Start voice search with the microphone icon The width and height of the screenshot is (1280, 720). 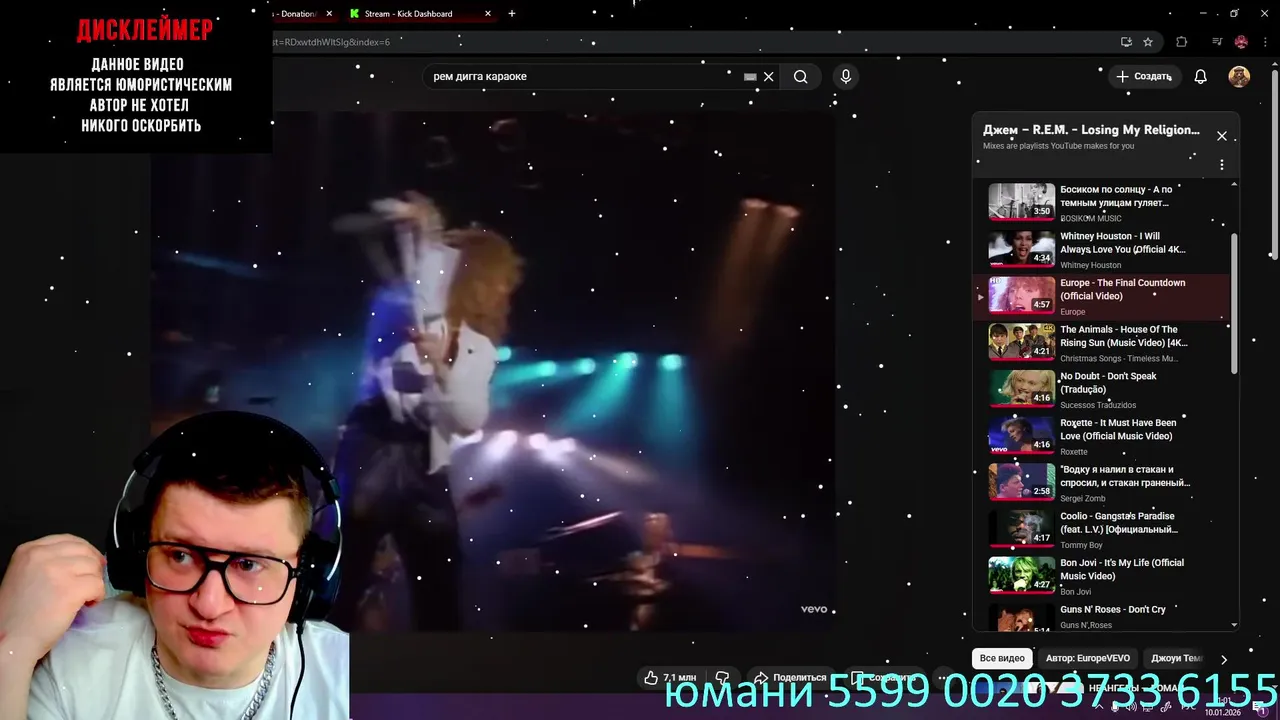tap(846, 77)
